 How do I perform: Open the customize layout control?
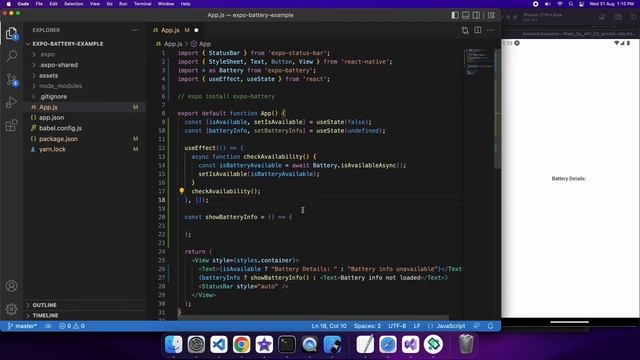[x=491, y=15]
